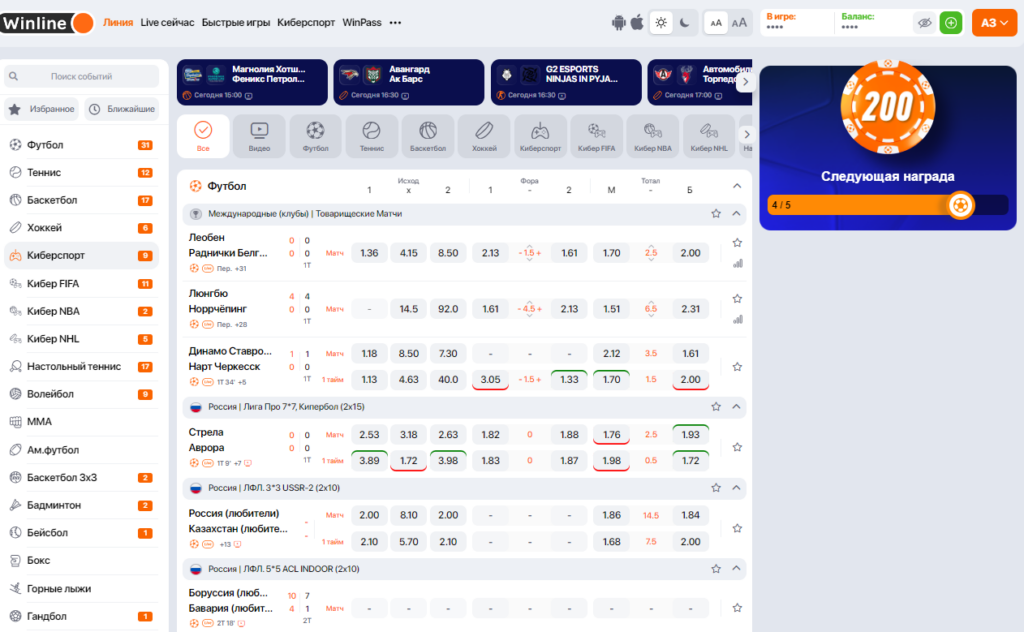This screenshot has height=632, width=1024.
Task: Show next featured match cards arrow
Action: point(745,82)
